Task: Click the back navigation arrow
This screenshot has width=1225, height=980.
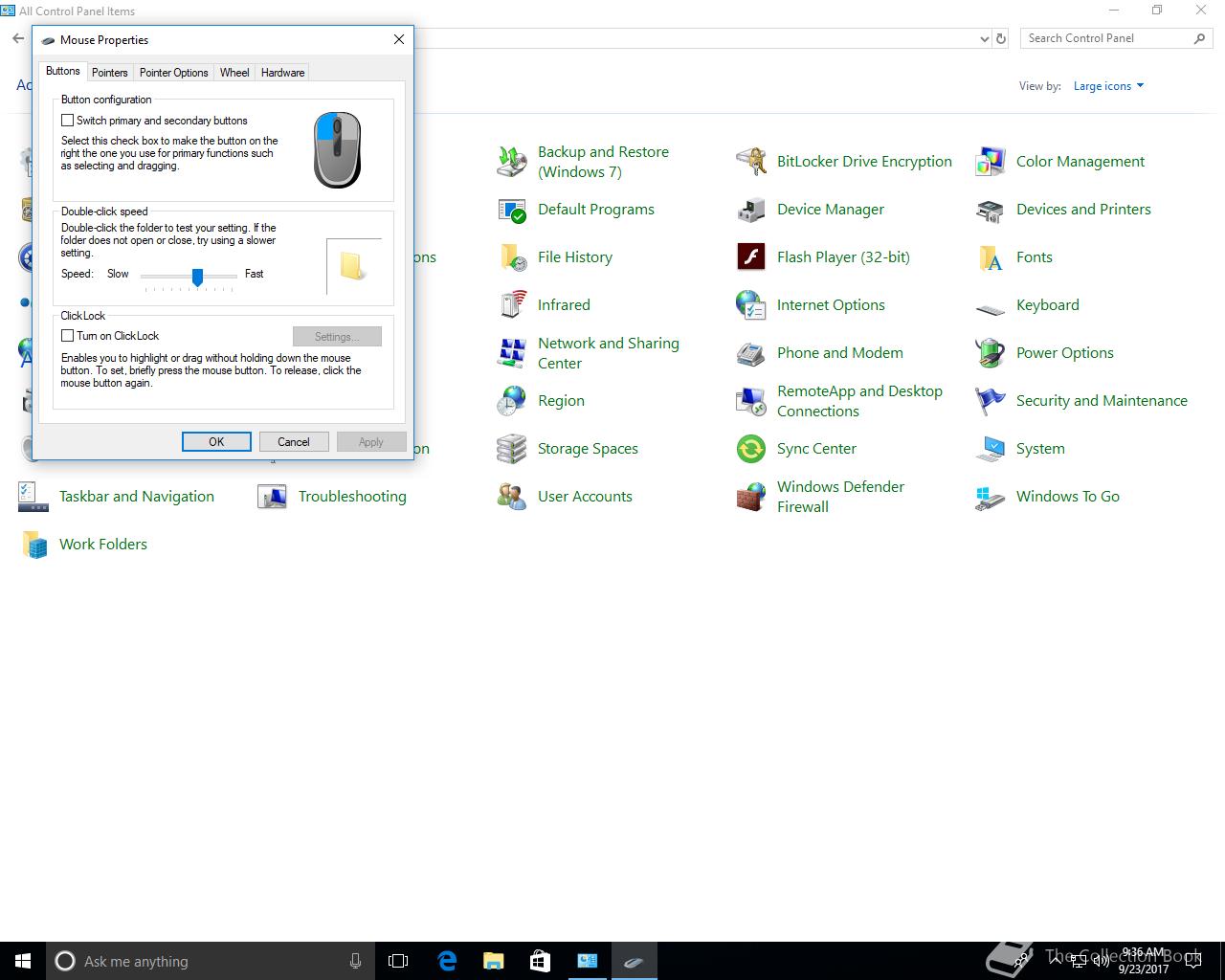Action: (18, 39)
